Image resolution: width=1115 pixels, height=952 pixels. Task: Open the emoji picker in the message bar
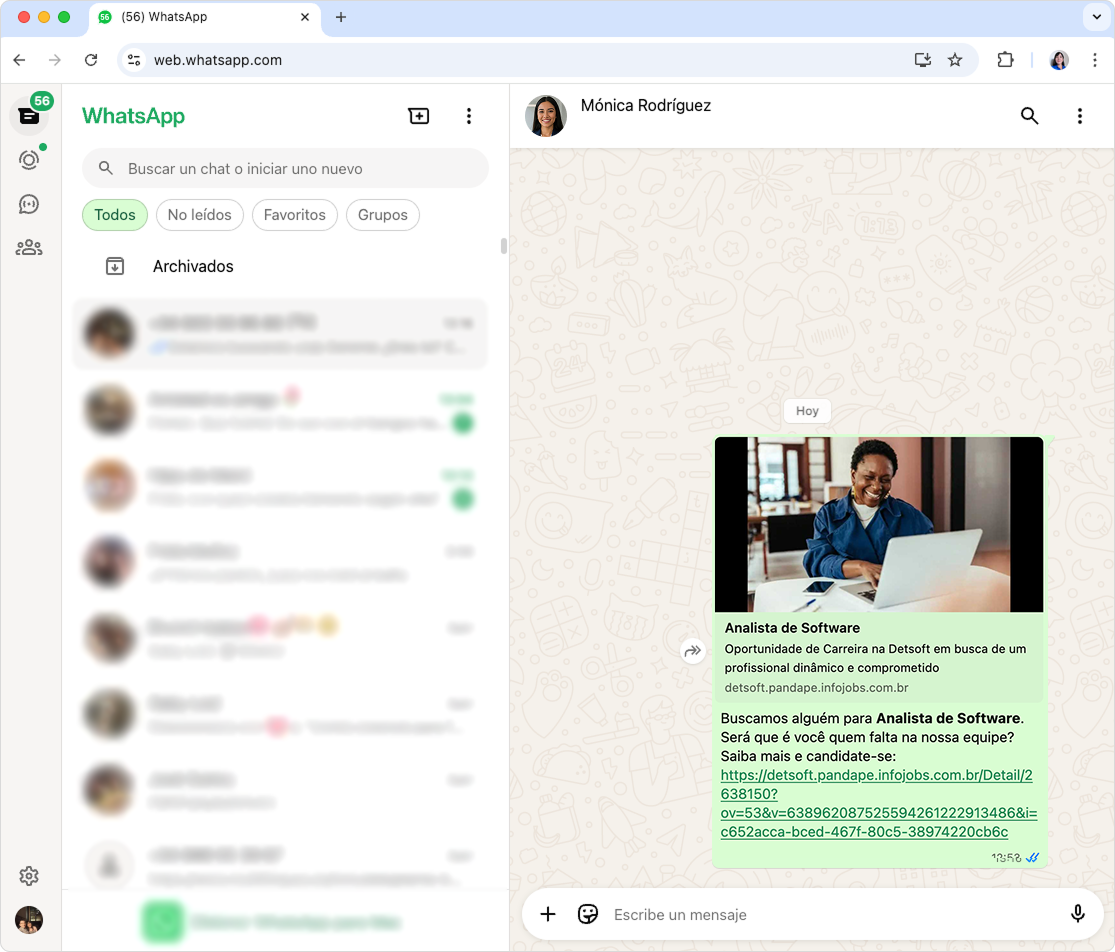pos(588,914)
